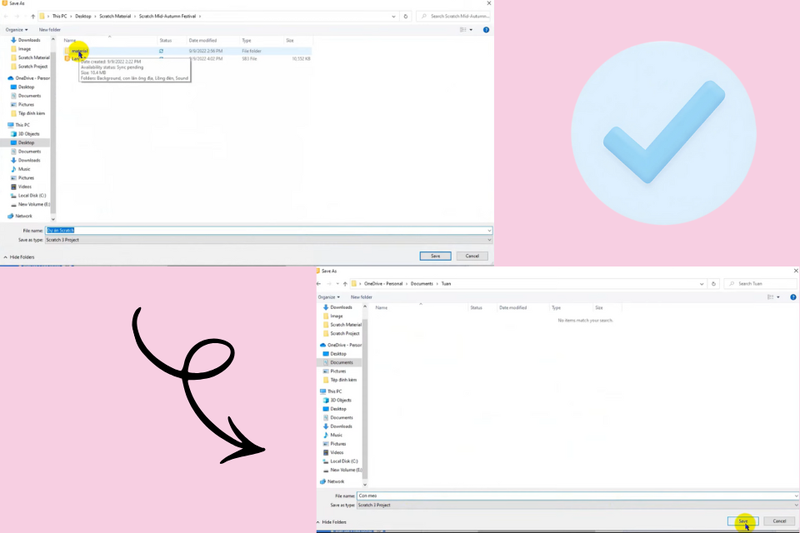Search box for Scratch Mid-Autumn Festival
800x533 pixels.
454,16
